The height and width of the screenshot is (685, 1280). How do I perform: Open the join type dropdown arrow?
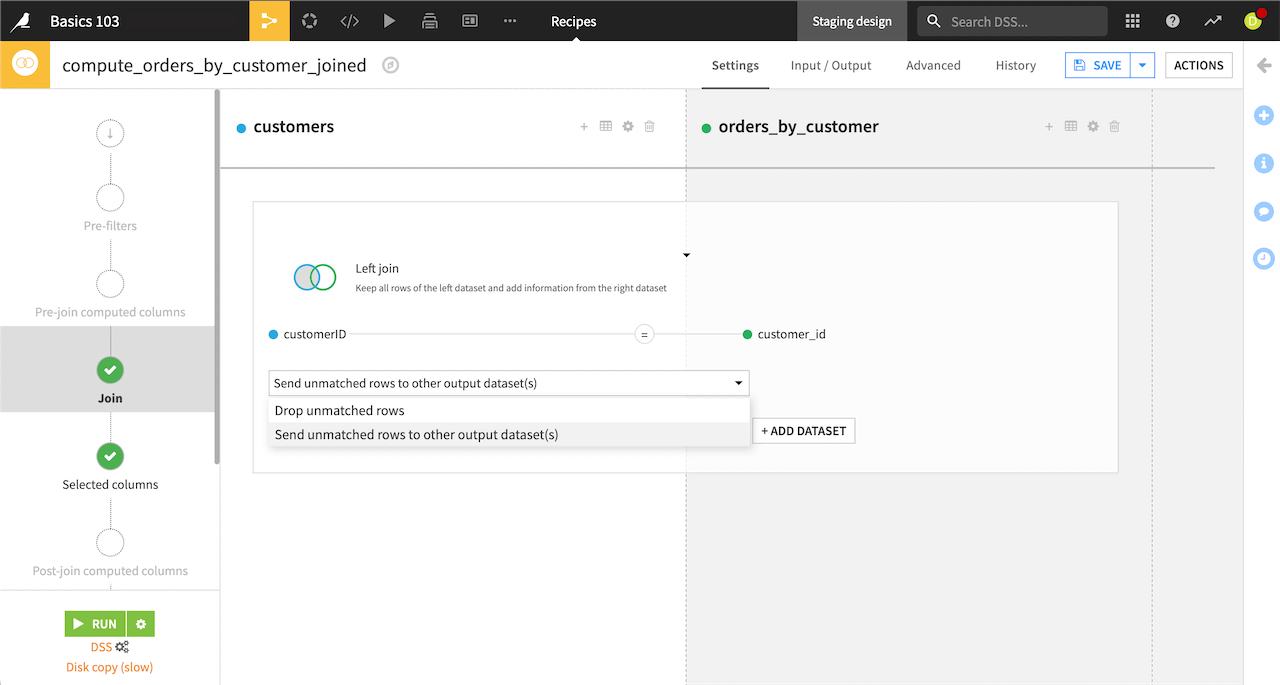coord(686,255)
